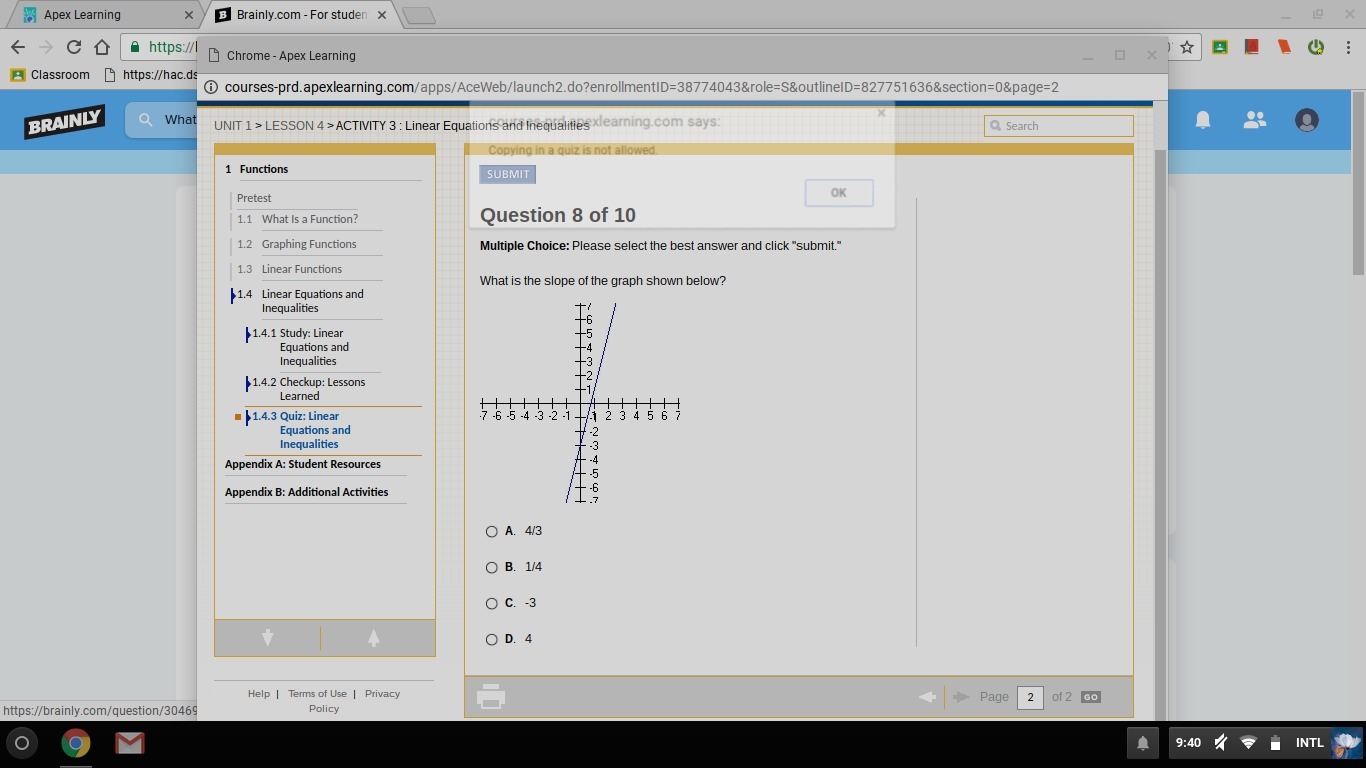
Task: Select answer B, 1/4
Action: [x=491, y=567]
